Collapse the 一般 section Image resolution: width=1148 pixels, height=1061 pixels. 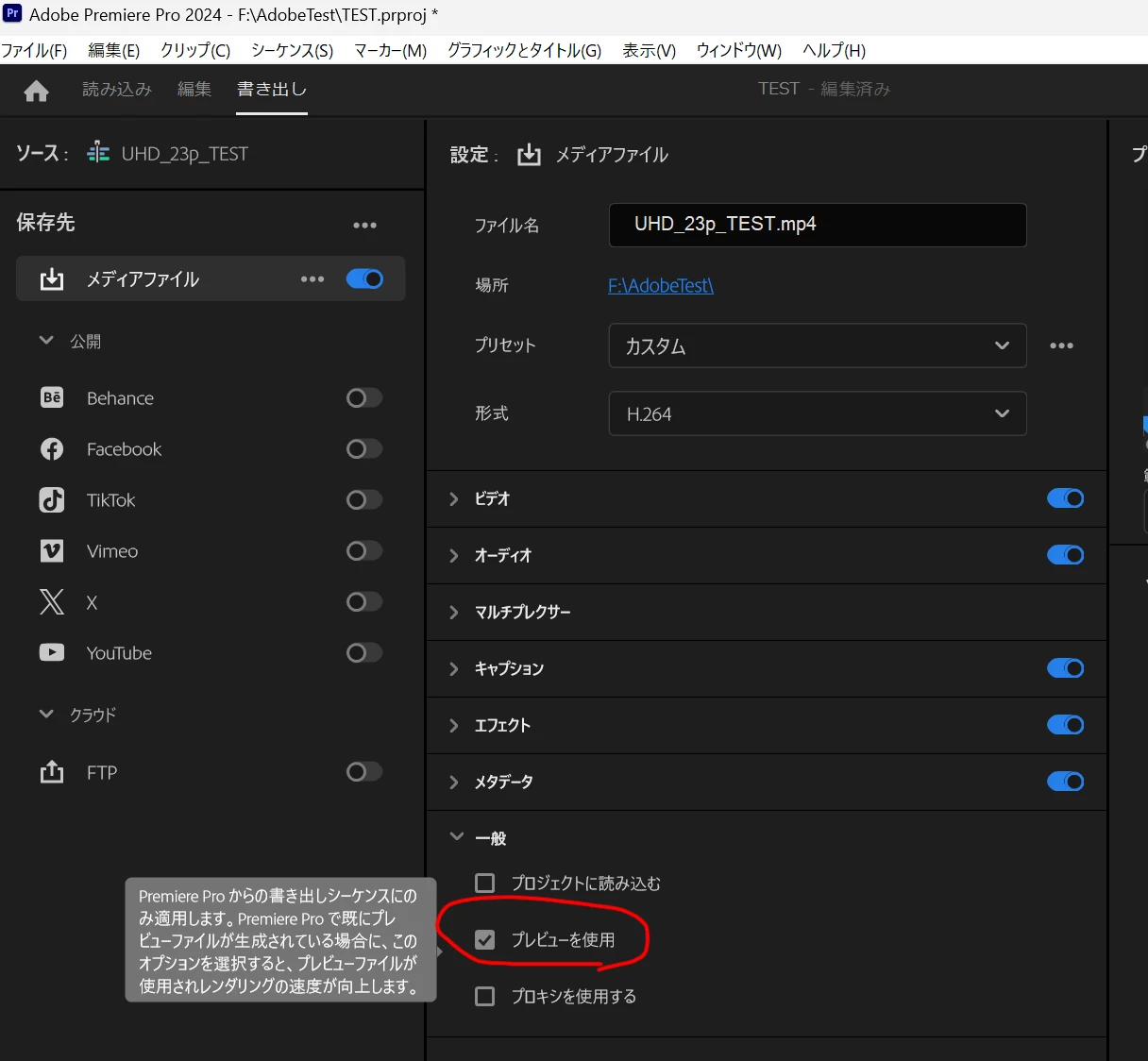coord(457,837)
